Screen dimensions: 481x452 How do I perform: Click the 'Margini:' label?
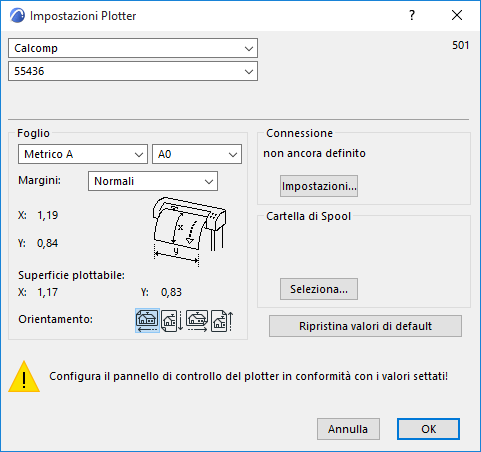[40, 180]
